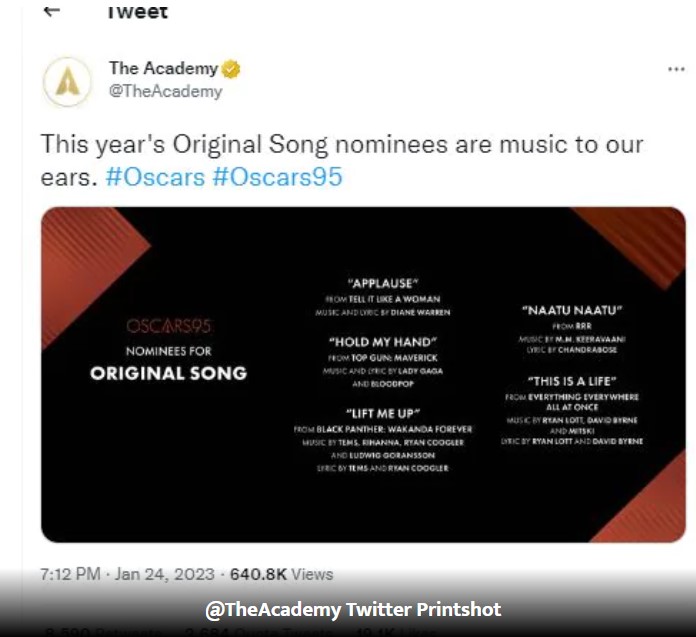Screen dimensions: 696x637
Task: Open the #Oscars95 hashtag
Action: point(277,177)
